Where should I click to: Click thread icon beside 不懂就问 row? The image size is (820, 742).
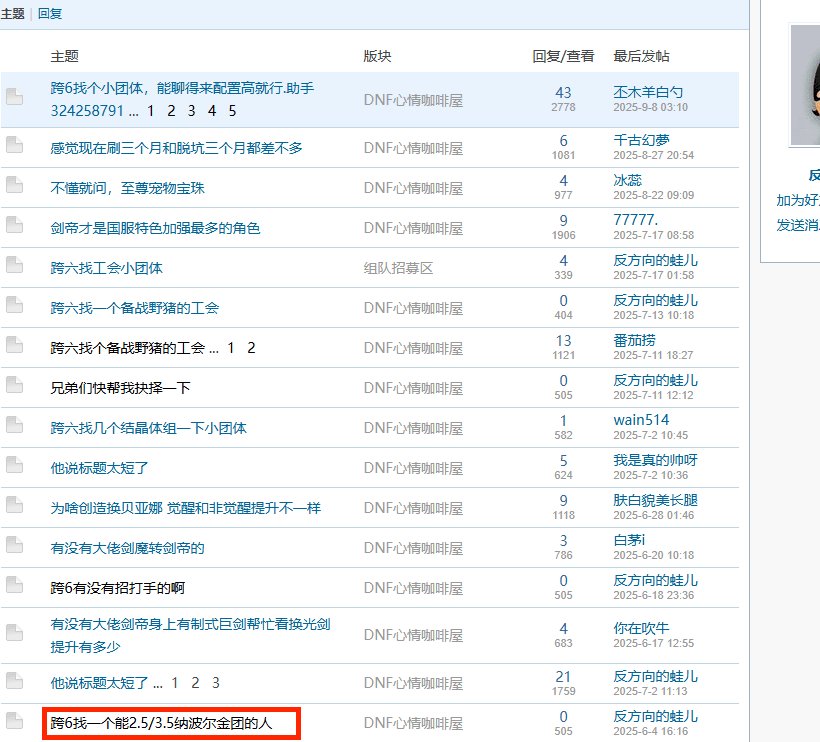pos(14,185)
